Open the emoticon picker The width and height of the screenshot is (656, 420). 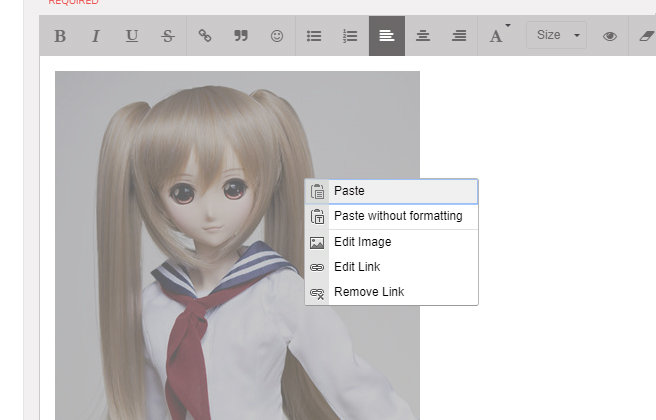pyautogui.click(x=277, y=36)
